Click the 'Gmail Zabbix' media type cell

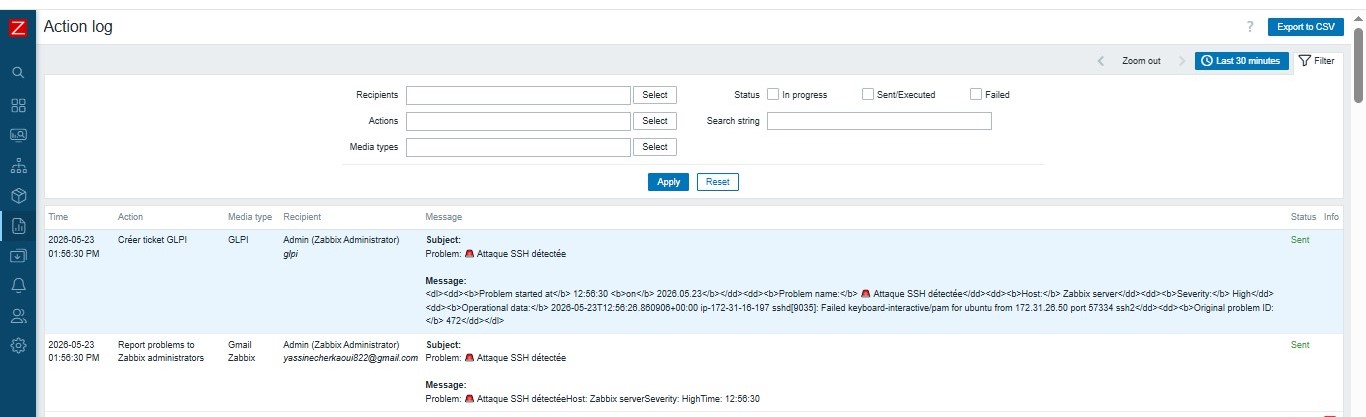(x=242, y=351)
